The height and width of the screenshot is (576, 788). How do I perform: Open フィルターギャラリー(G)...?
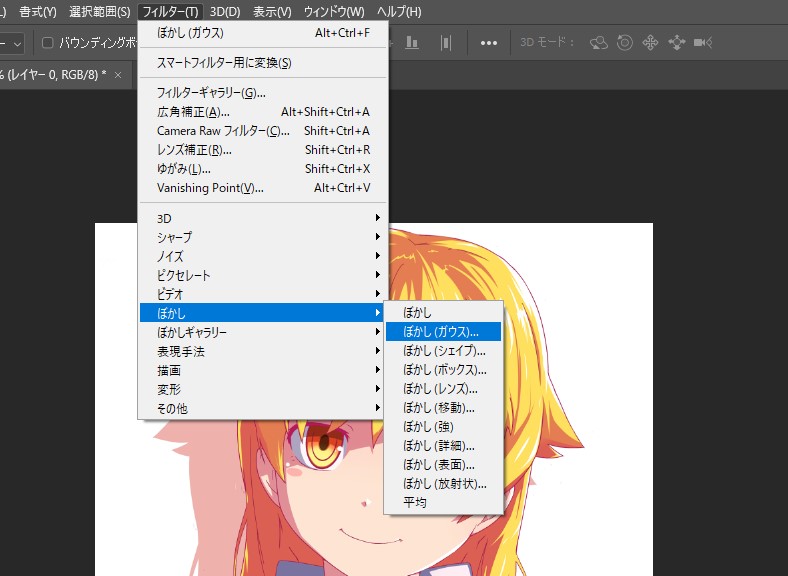[x=263, y=93]
